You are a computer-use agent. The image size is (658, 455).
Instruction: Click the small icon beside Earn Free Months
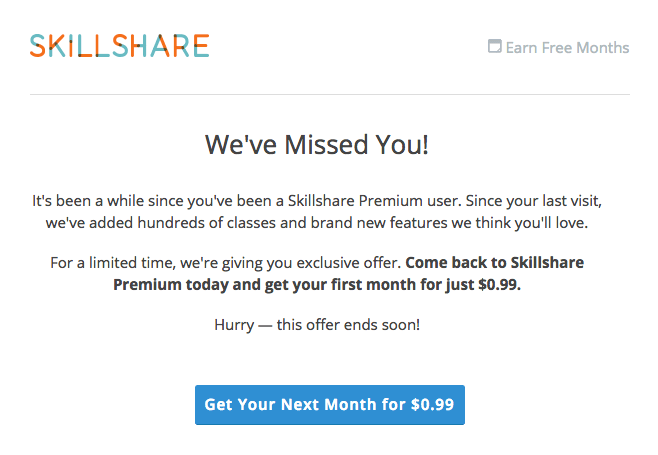[x=495, y=46]
